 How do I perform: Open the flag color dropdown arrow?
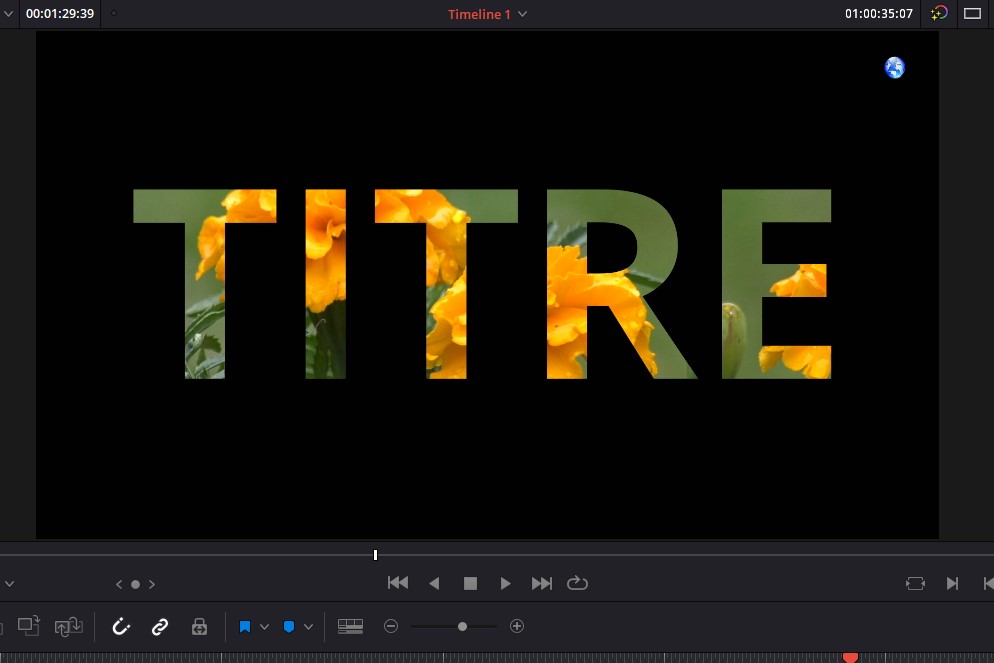pos(265,627)
